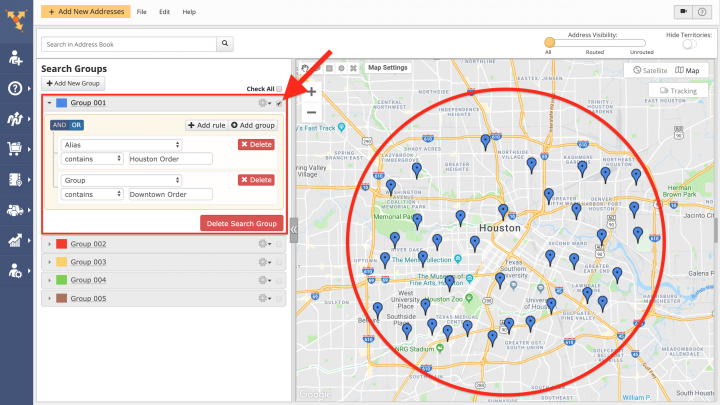Open the routes sidebar icon
Screen dimensions: 720x405
(15, 118)
